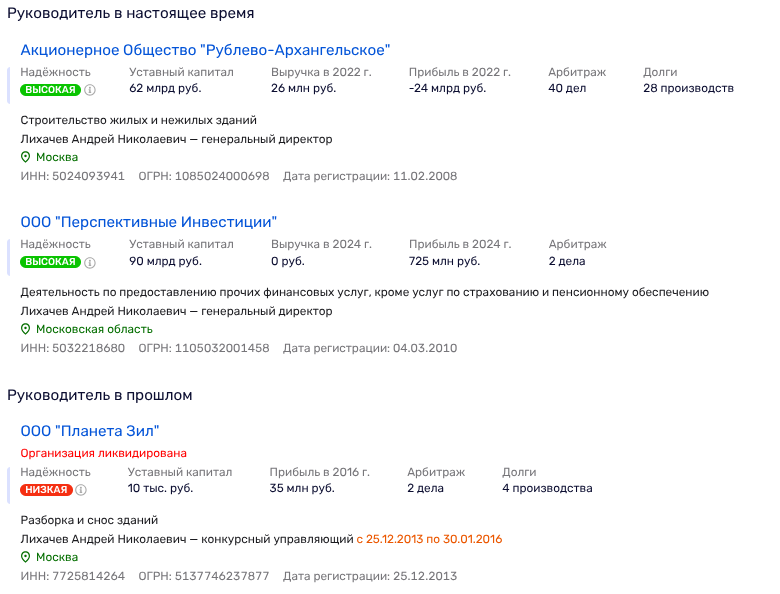Open ООО "Планета Зил" company page

[x=90, y=431]
